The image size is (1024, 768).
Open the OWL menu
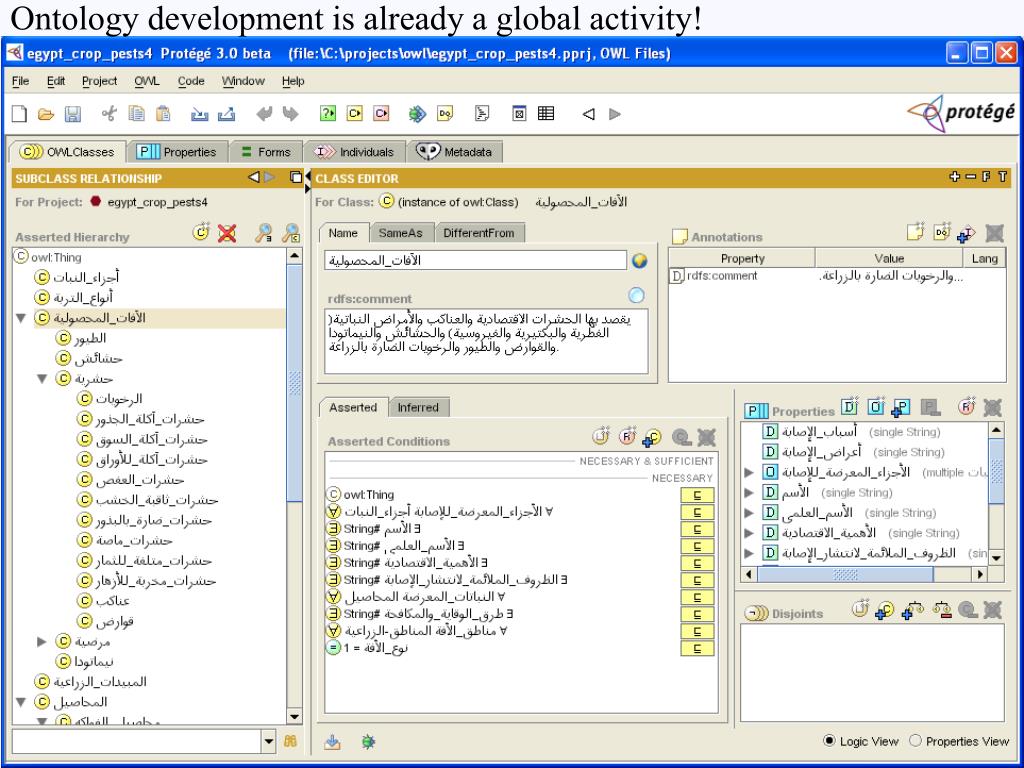146,81
